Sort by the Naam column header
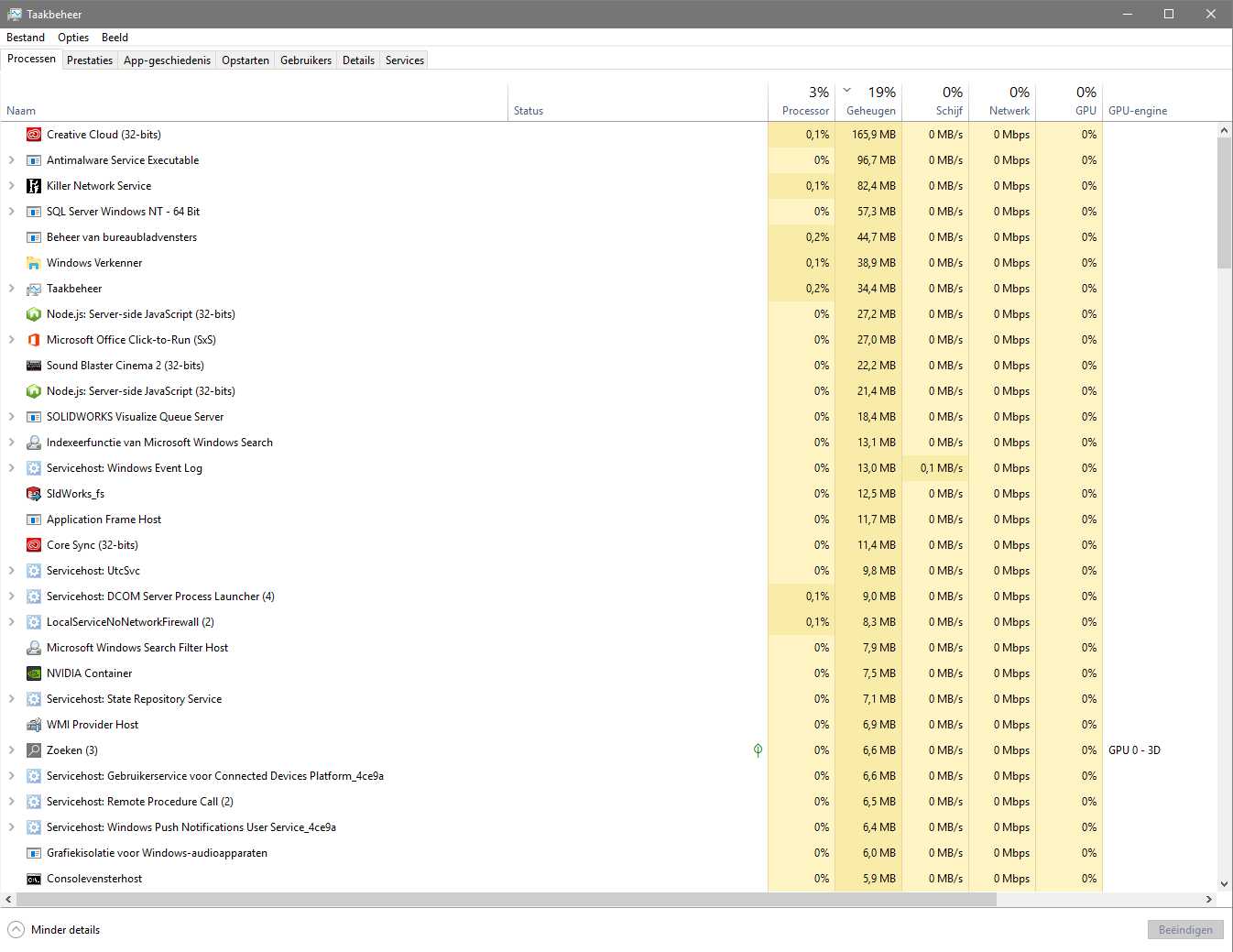1233x952 pixels. click(x=254, y=103)
